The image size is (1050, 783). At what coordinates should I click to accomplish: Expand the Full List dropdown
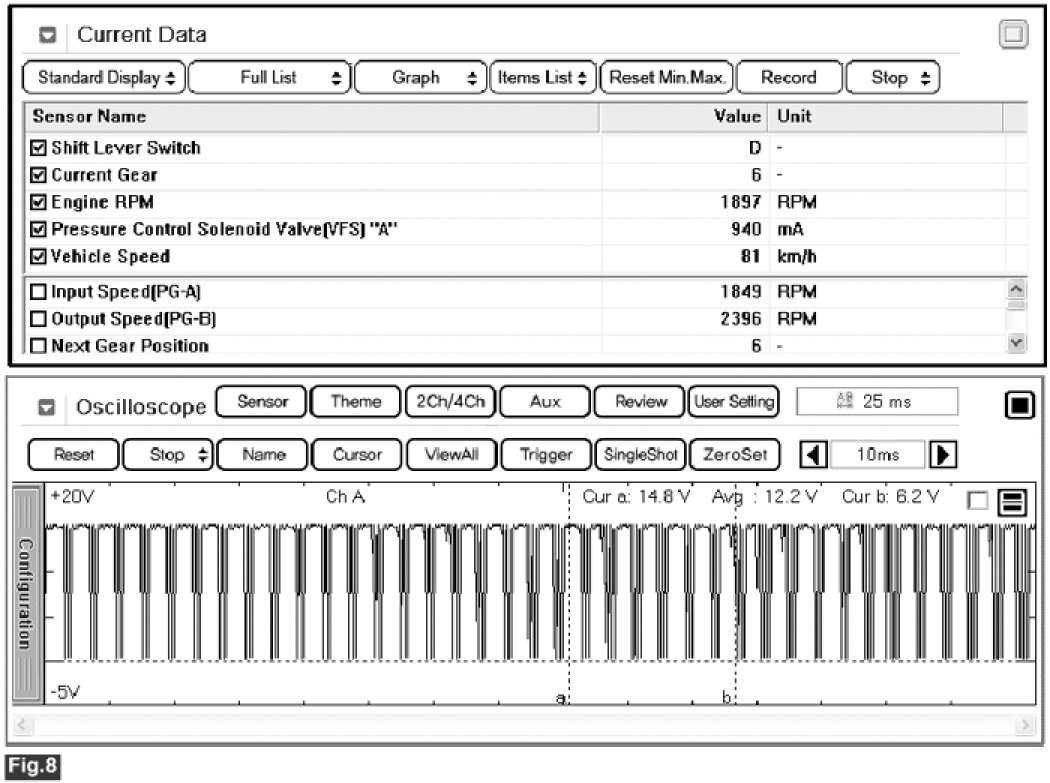click(269, 78)
